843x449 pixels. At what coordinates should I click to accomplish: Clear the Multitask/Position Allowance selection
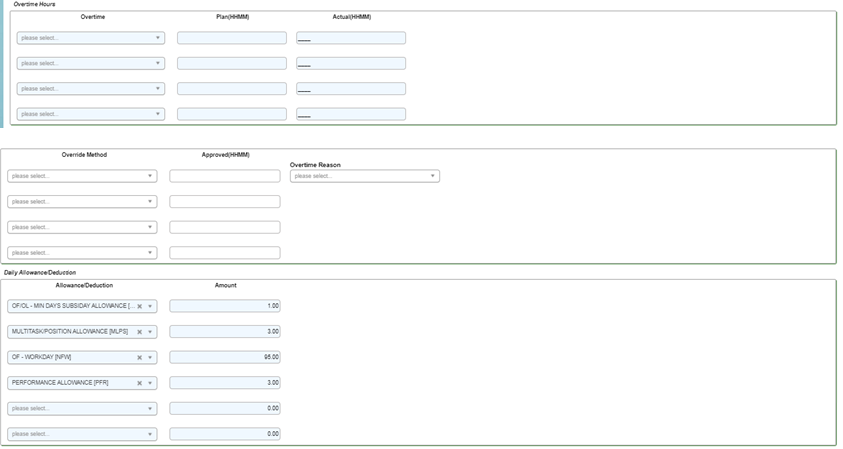coord(139,332)
